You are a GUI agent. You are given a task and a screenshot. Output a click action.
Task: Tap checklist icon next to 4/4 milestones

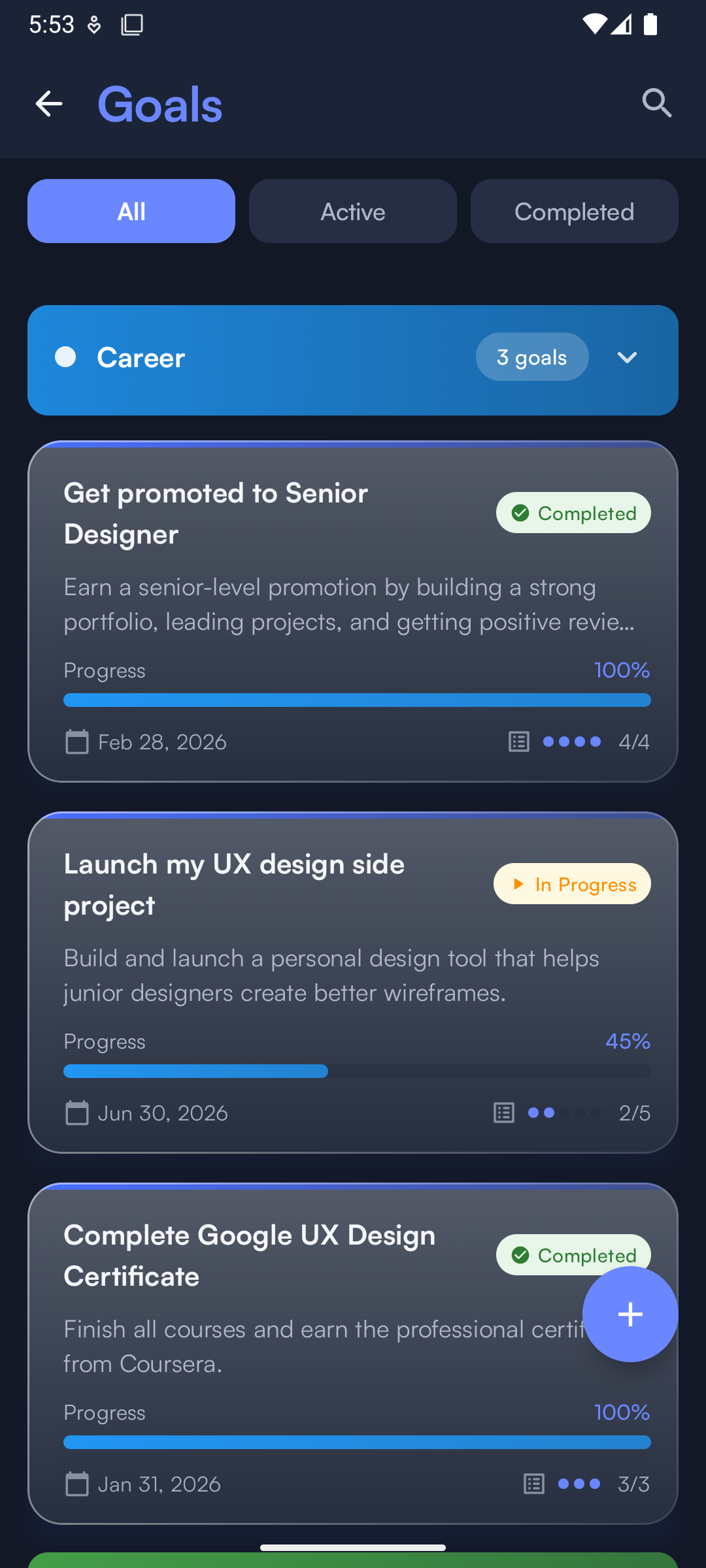(519, 742)
